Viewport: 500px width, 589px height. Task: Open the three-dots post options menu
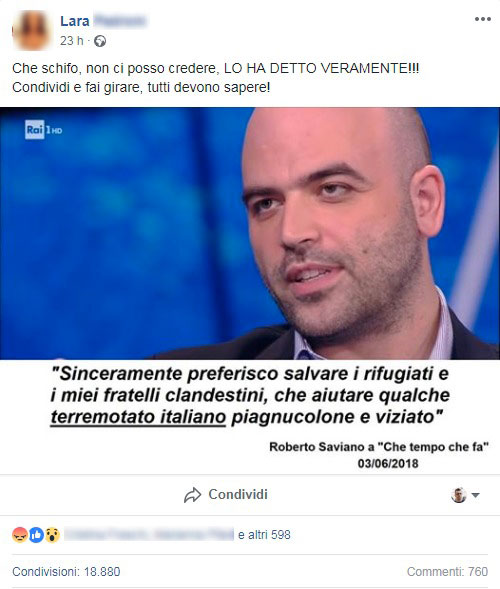(483, 19)
